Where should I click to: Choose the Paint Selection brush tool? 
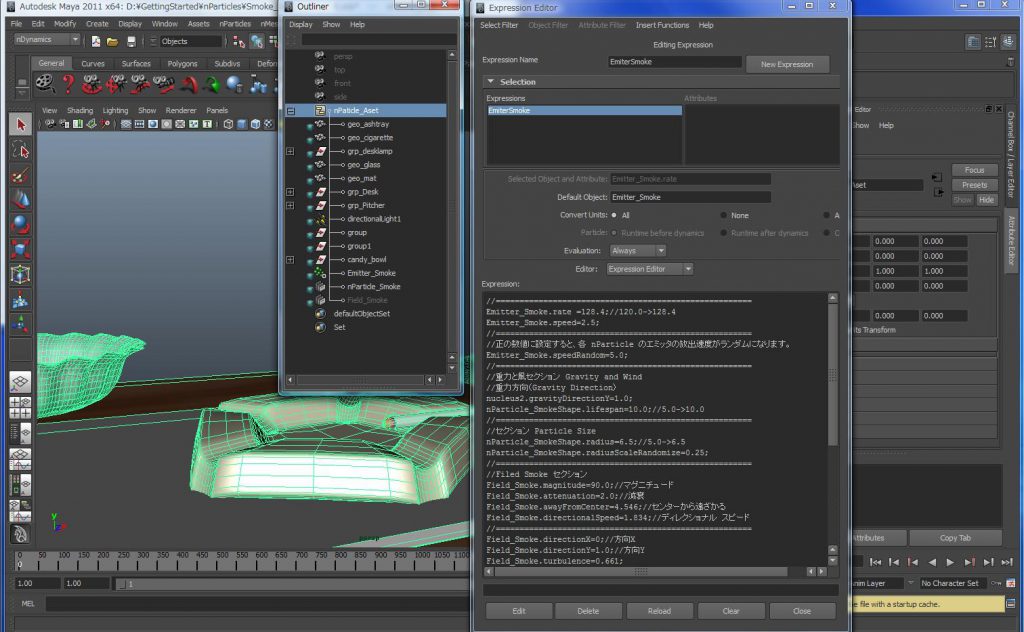click(20, 175)
